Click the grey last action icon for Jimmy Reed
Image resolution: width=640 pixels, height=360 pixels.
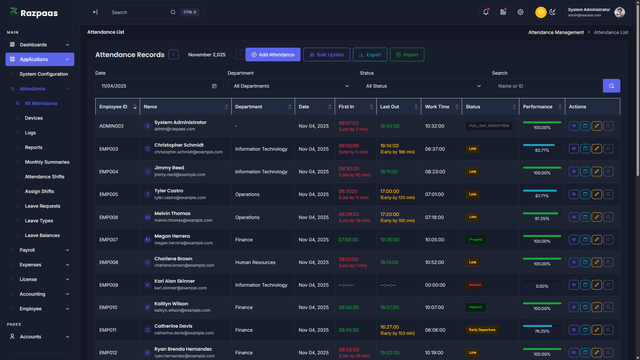click(x=608, y=172)
